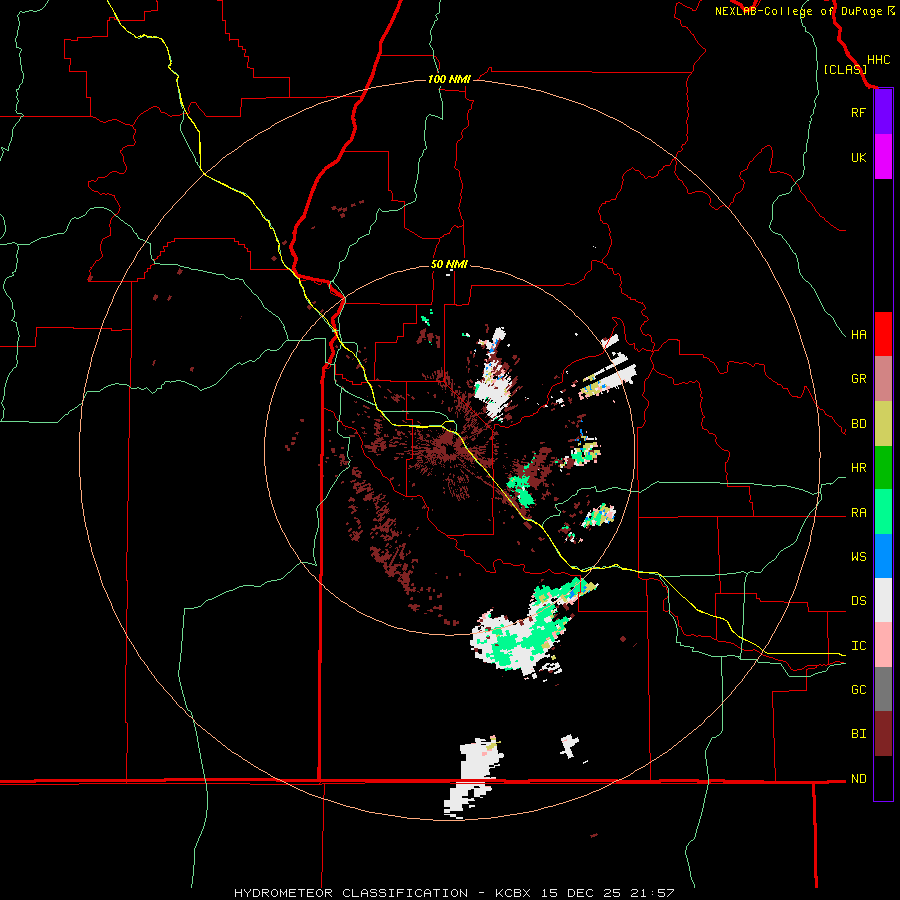Screen dimensions: 900x900
Task: Click the UK legend label
Action: (858, 157)
